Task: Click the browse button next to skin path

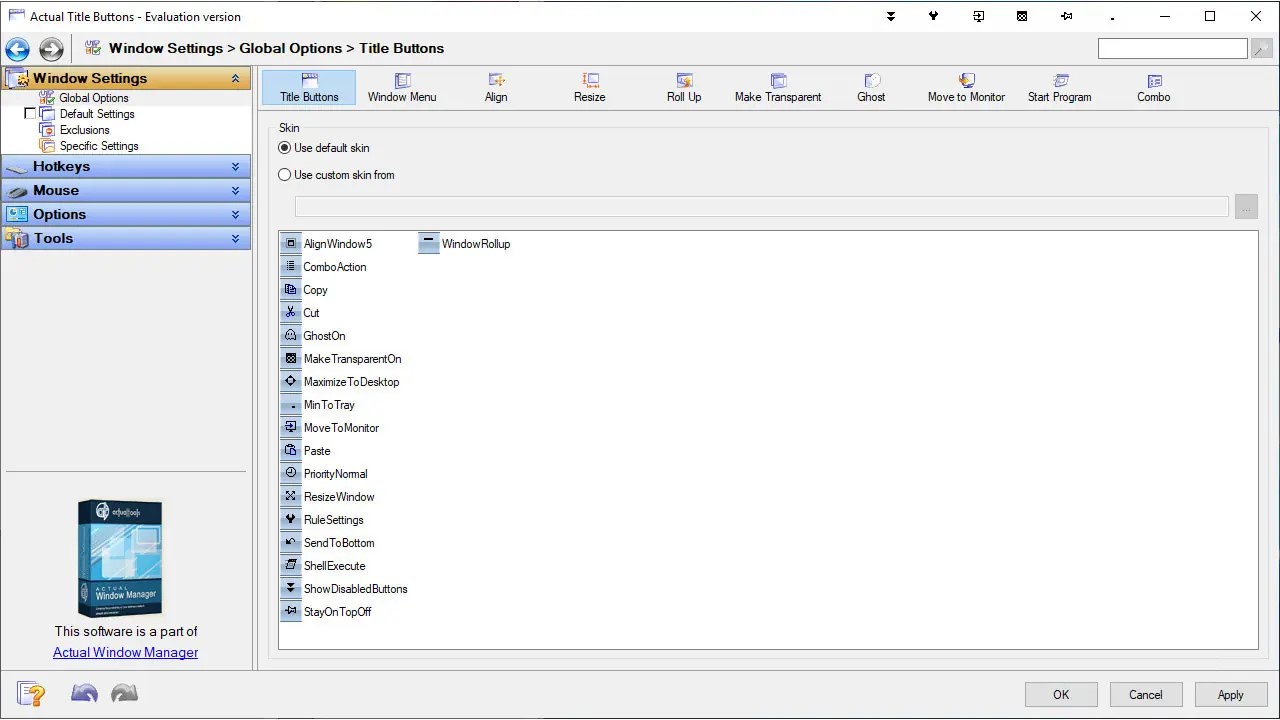Action: (1246, 206)
